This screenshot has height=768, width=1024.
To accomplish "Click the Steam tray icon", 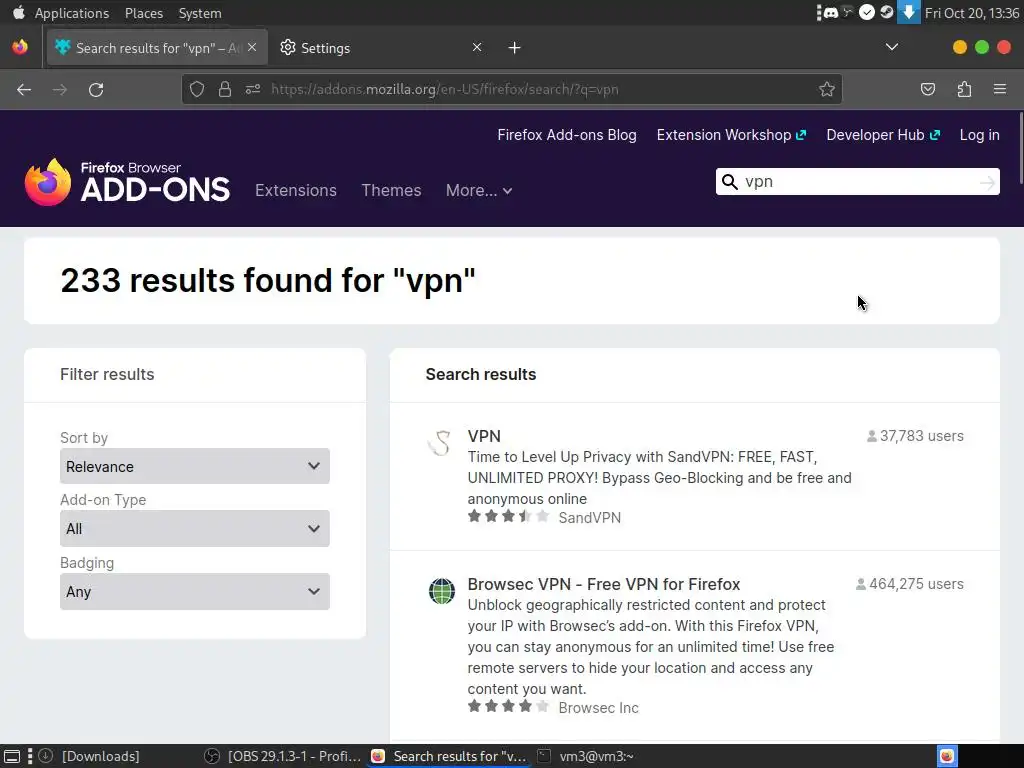I will pyautogui.click(x=886, y=12).
